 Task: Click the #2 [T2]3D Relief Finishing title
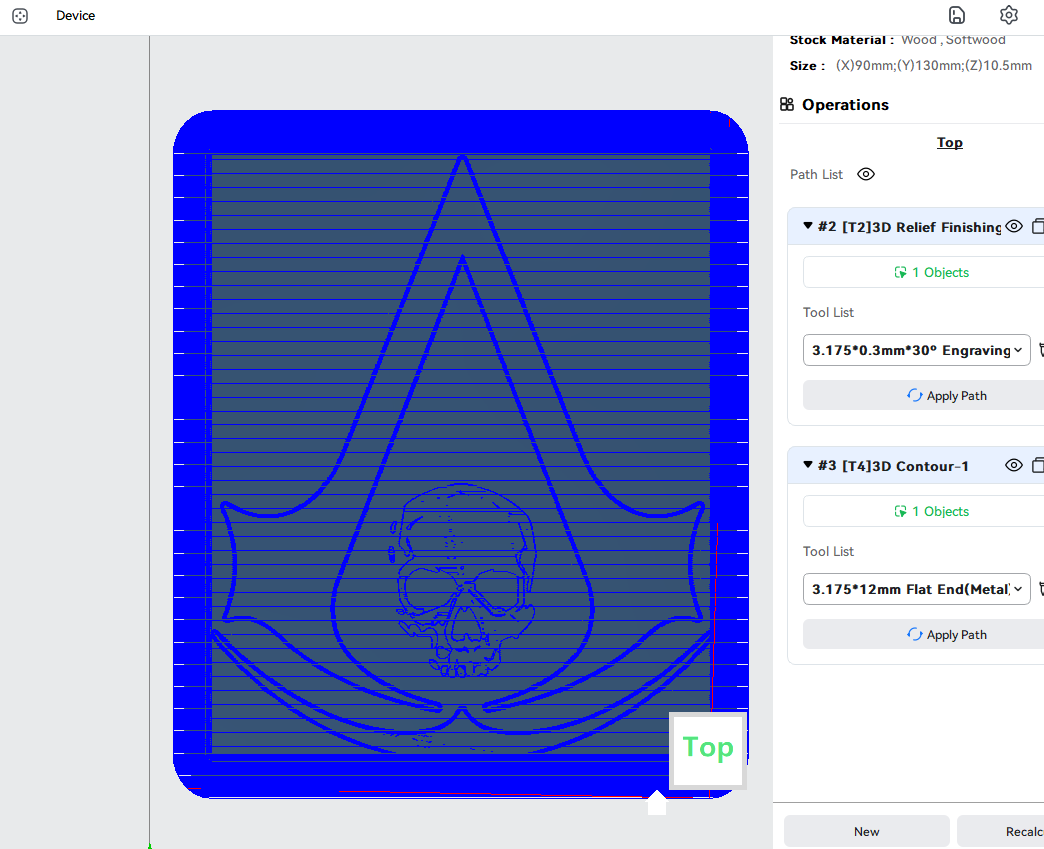pos(910,227)
